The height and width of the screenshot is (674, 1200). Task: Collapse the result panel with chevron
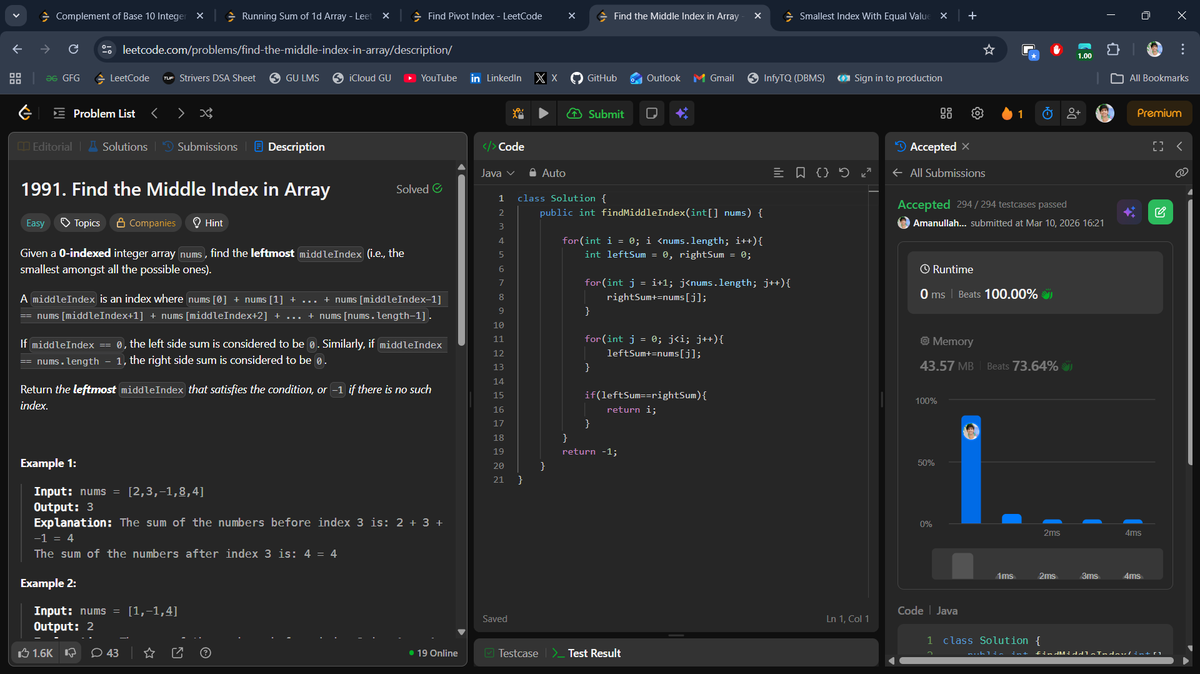coord(1179,147)
